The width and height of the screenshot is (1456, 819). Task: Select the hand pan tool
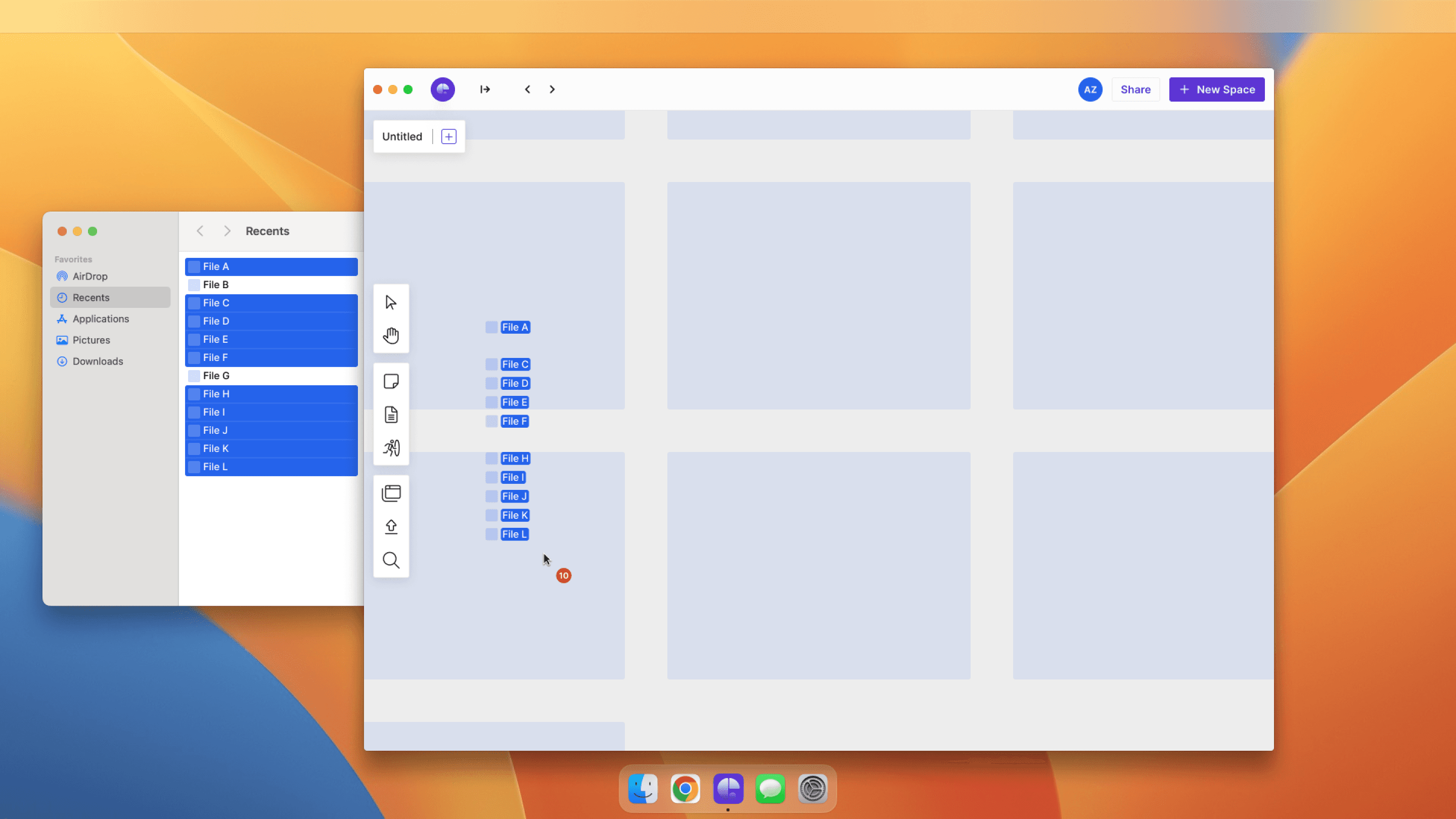tap(391, 336)
